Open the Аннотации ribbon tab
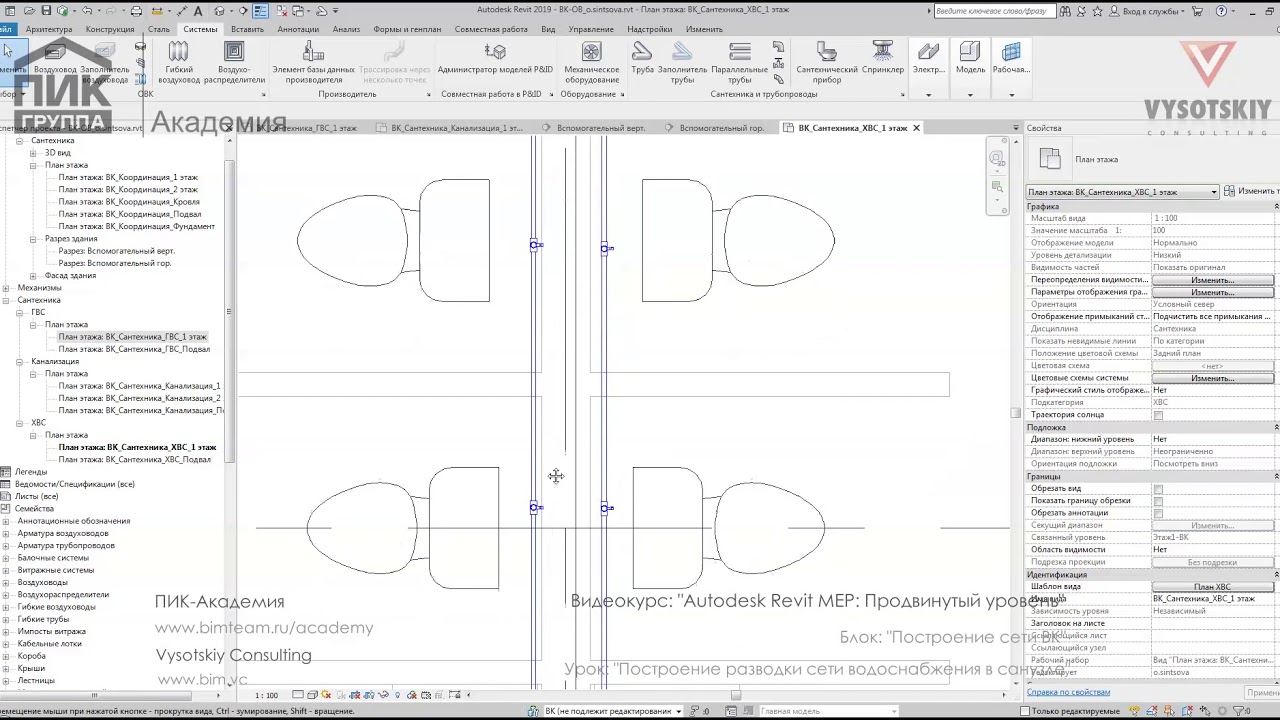Screen dimensions: 1280x720 point(298,29)
